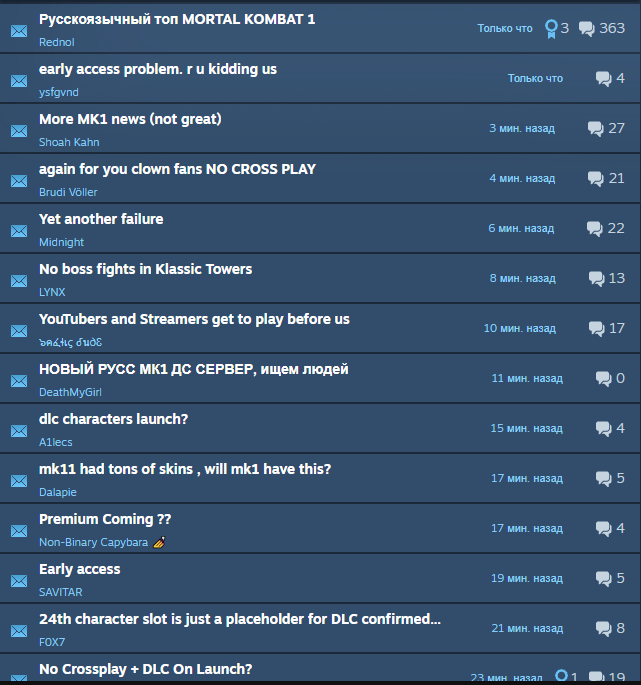Open '24th character slot is just a placeholder' thread
641x685 pixels.
tap(240, 619)
